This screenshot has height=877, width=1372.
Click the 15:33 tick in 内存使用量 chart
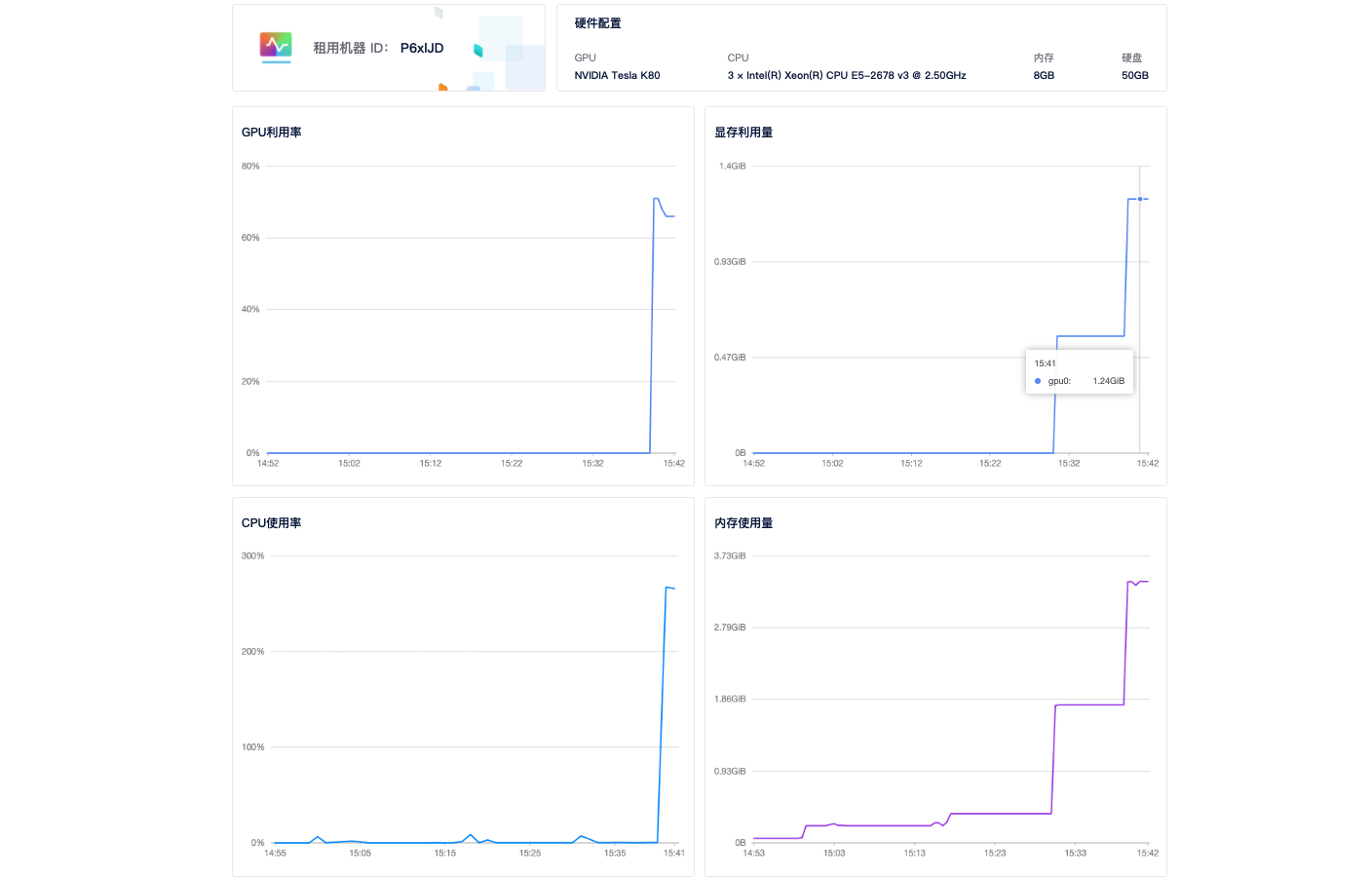1075,854
